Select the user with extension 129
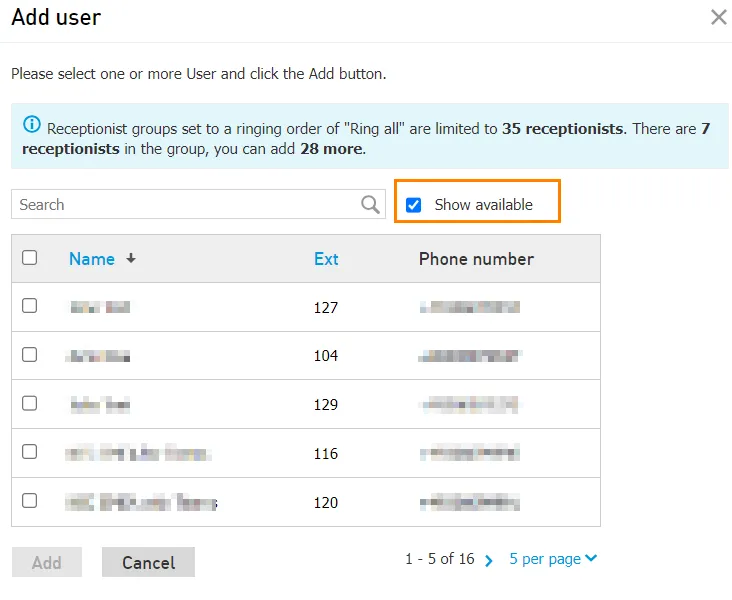Viewport: 732px width, 600px height. [29, 403]
